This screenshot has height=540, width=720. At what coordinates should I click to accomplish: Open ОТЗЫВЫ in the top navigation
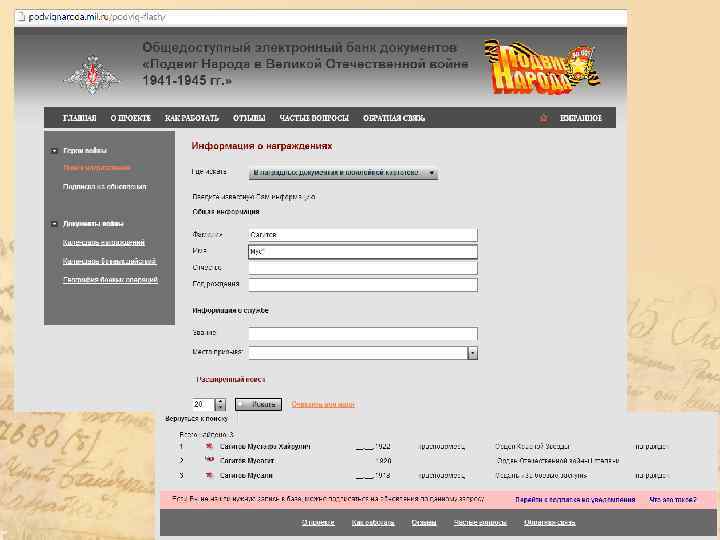(x=249, y=118)
